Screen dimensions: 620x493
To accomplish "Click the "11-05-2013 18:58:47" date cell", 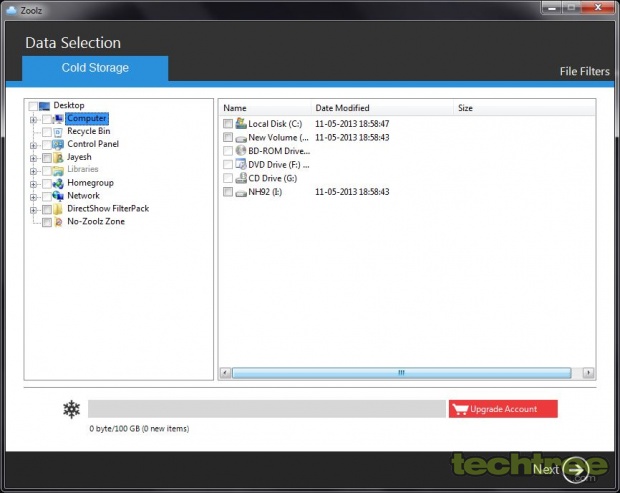I will (352, 124).
